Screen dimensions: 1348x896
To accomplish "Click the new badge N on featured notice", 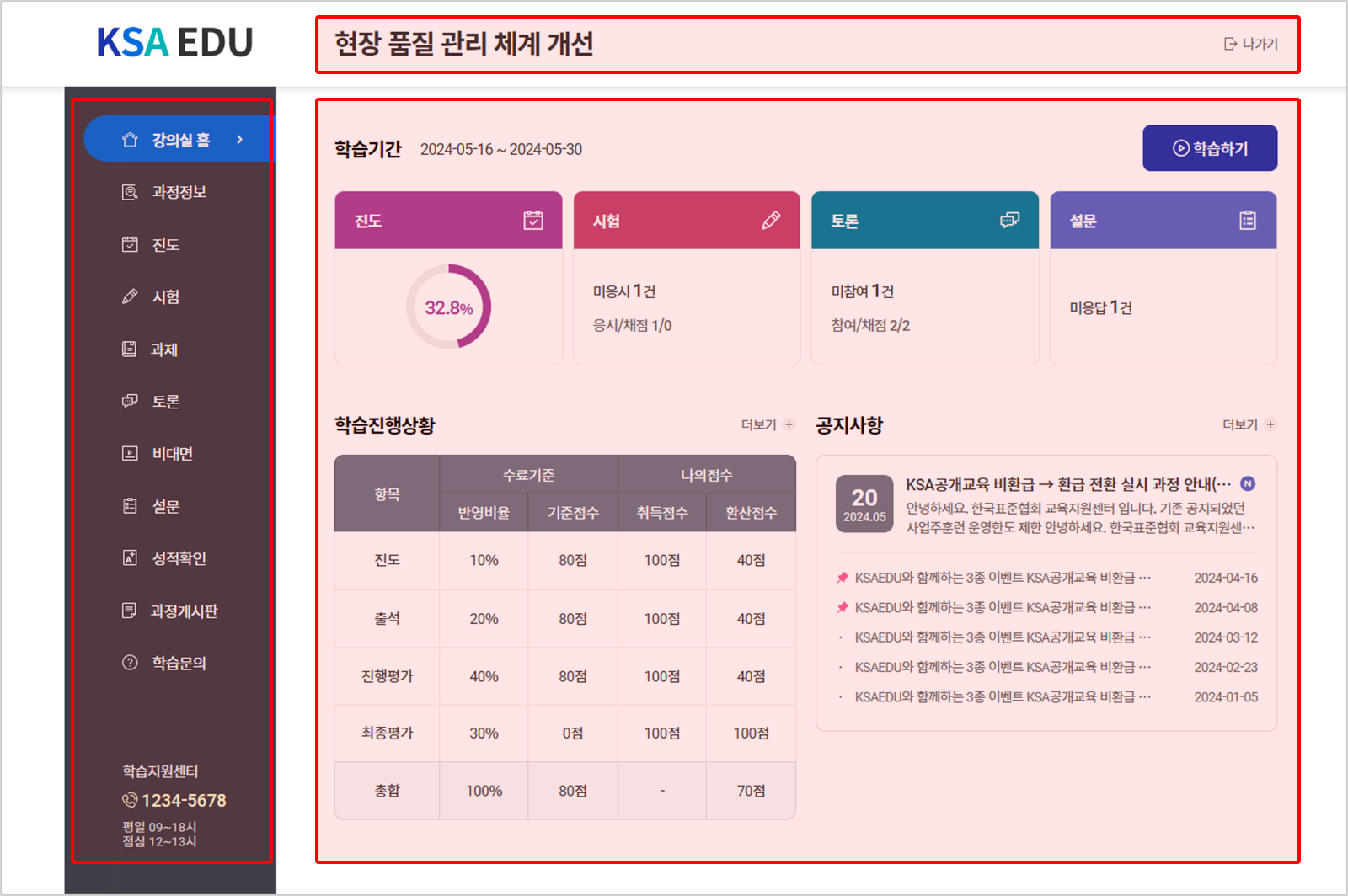I will point(1248,483).
